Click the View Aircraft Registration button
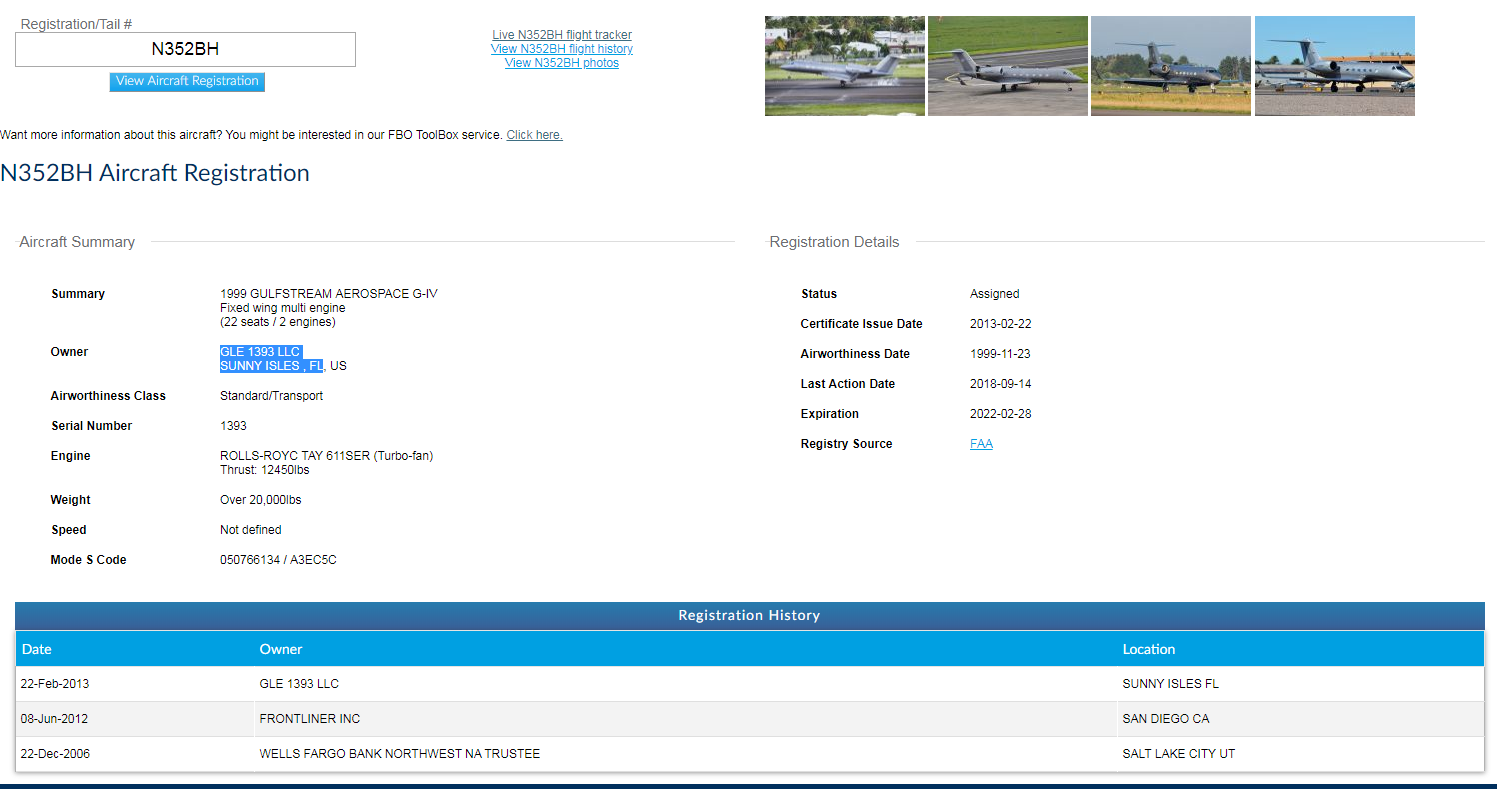The width and height of the screenshot is (1497, 789). tap(187, 82)
